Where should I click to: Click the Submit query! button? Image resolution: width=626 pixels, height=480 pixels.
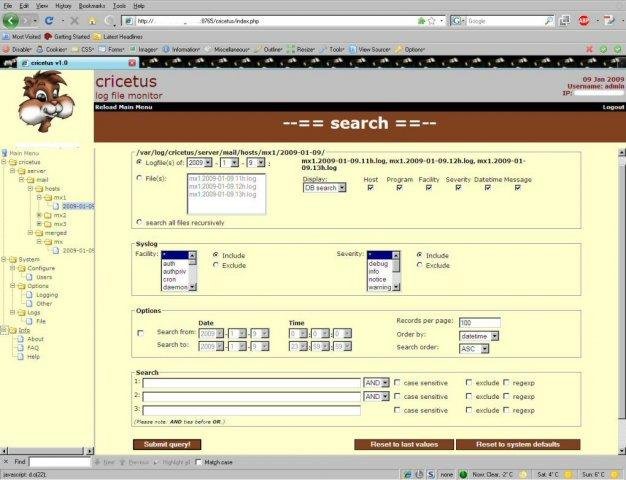[167, 444]
